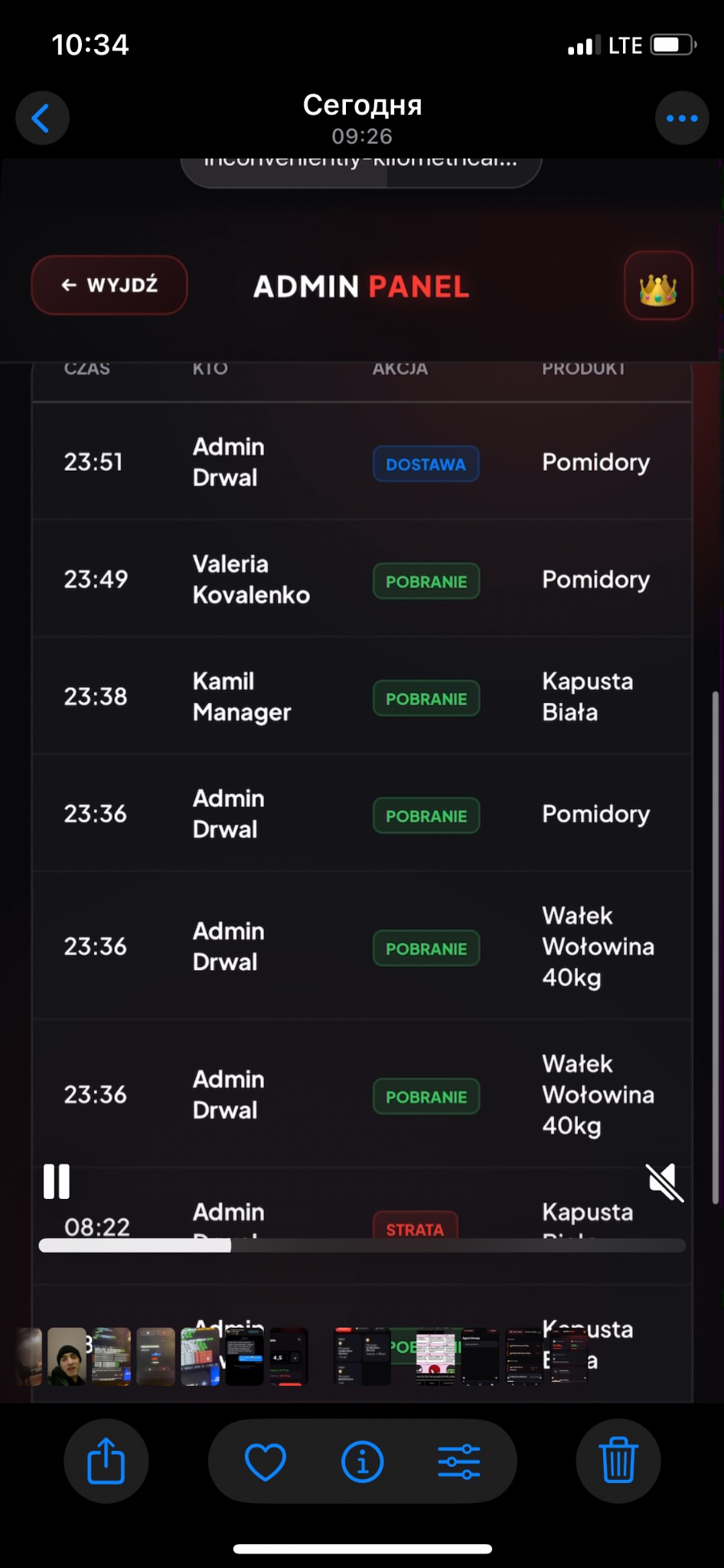The width and height of the screenshot is (724, 1568).
Task: Tap the home indicator bar at bottom
Action: click(x=362, y=1549)
